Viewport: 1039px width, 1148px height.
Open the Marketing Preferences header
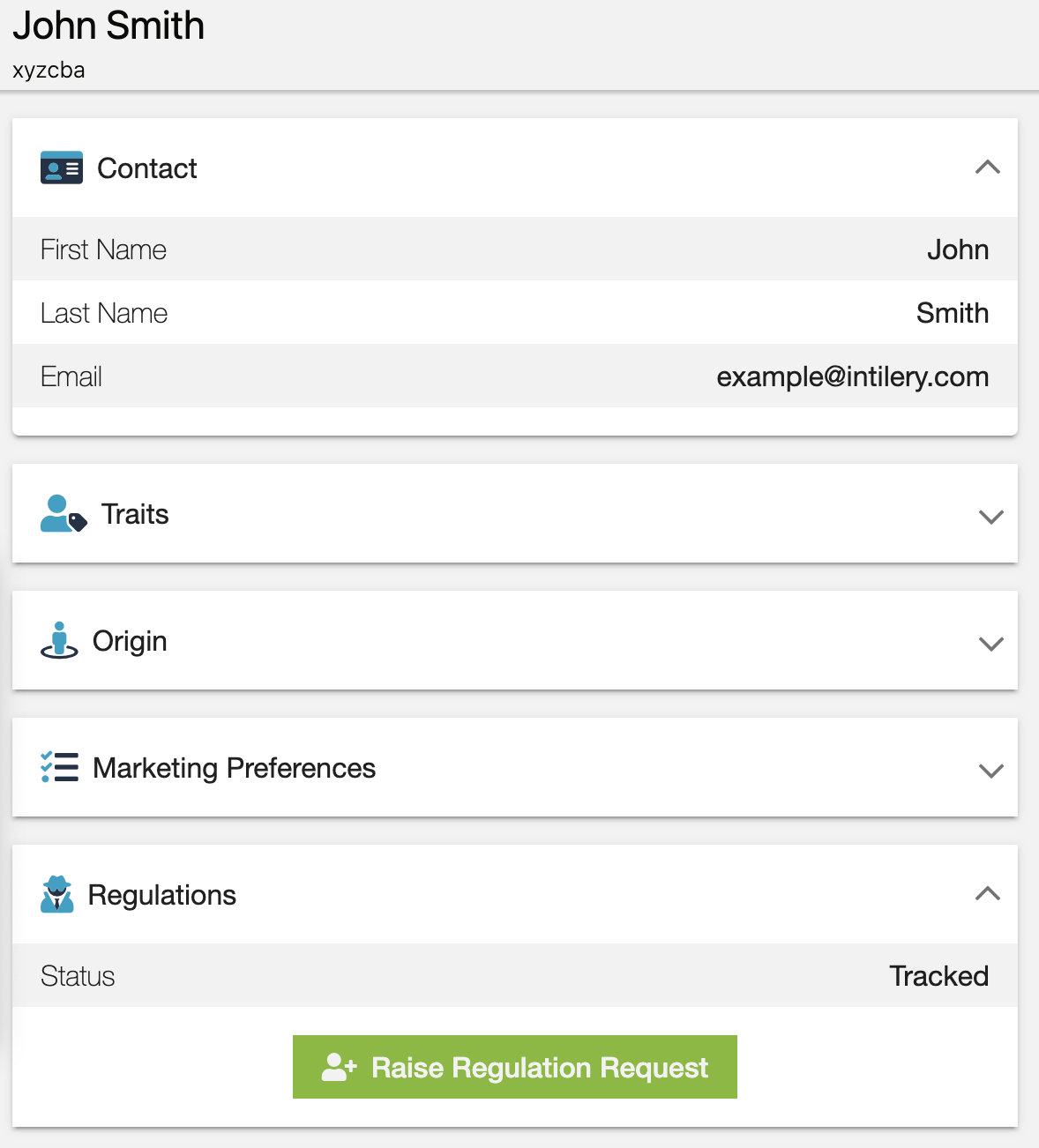tap(515, 767)
